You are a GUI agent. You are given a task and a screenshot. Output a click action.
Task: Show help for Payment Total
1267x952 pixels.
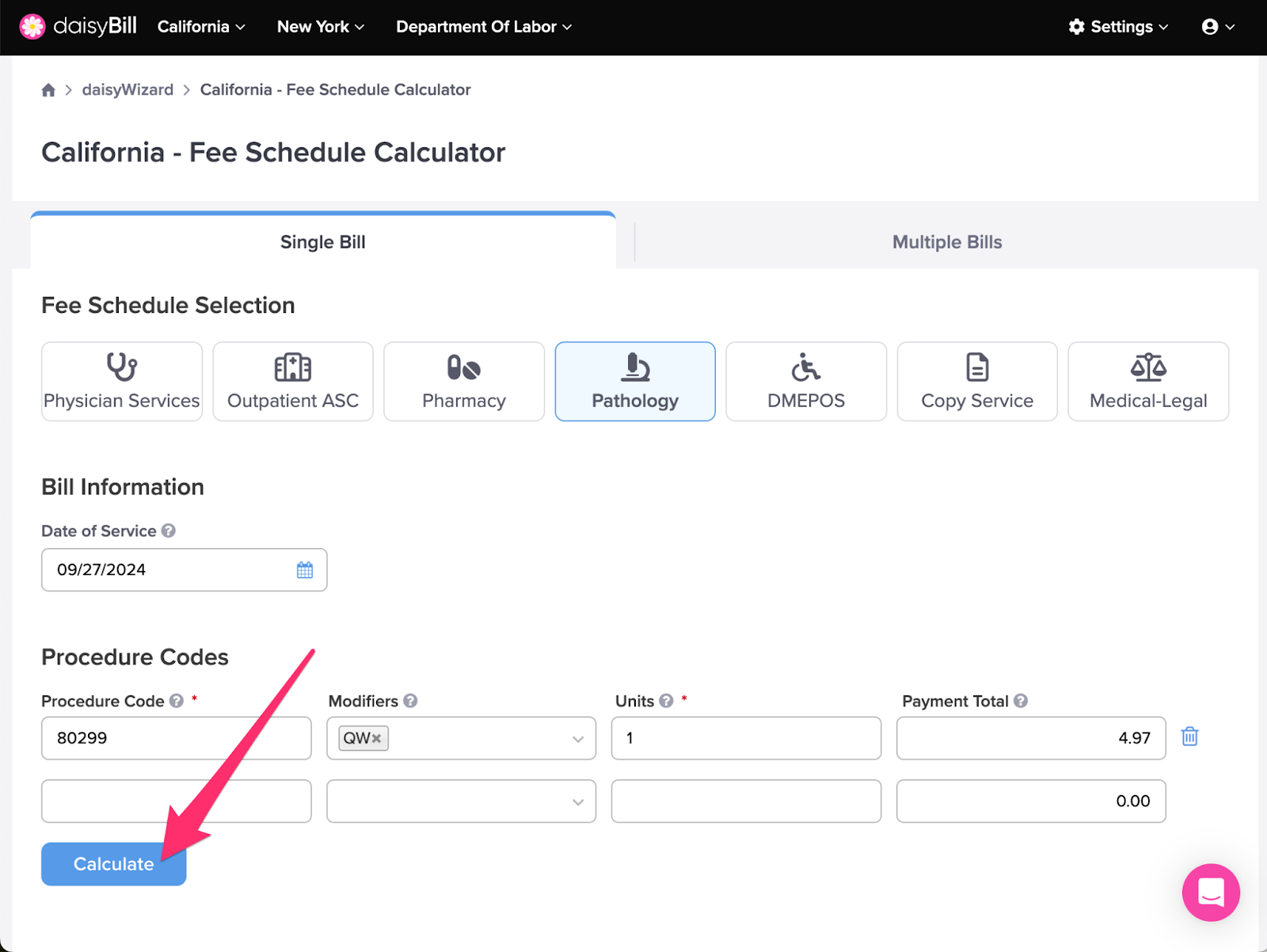tap(1021, 701)
